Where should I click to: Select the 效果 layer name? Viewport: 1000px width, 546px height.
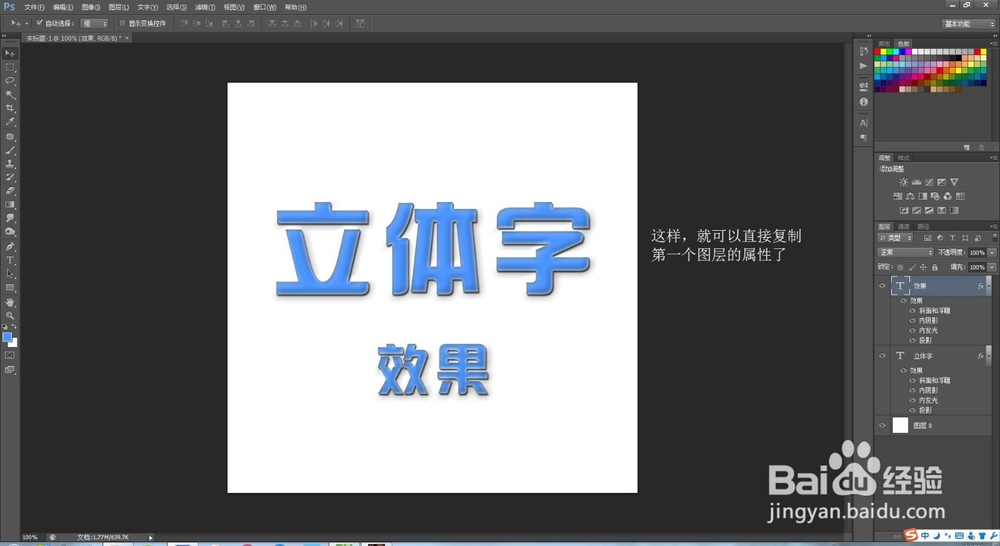tap(920, 286)
